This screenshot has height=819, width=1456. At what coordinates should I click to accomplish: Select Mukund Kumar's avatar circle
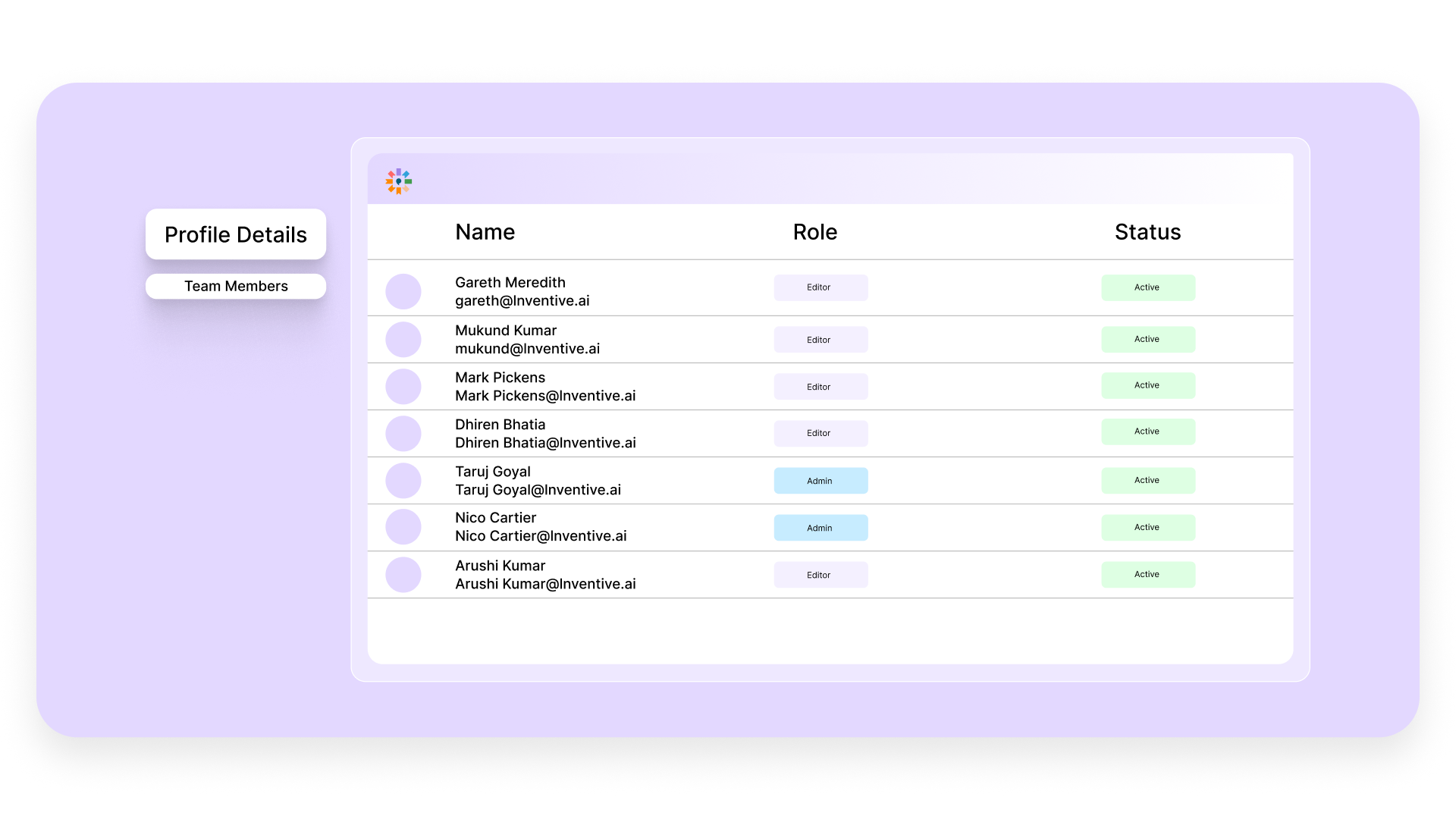403,339
